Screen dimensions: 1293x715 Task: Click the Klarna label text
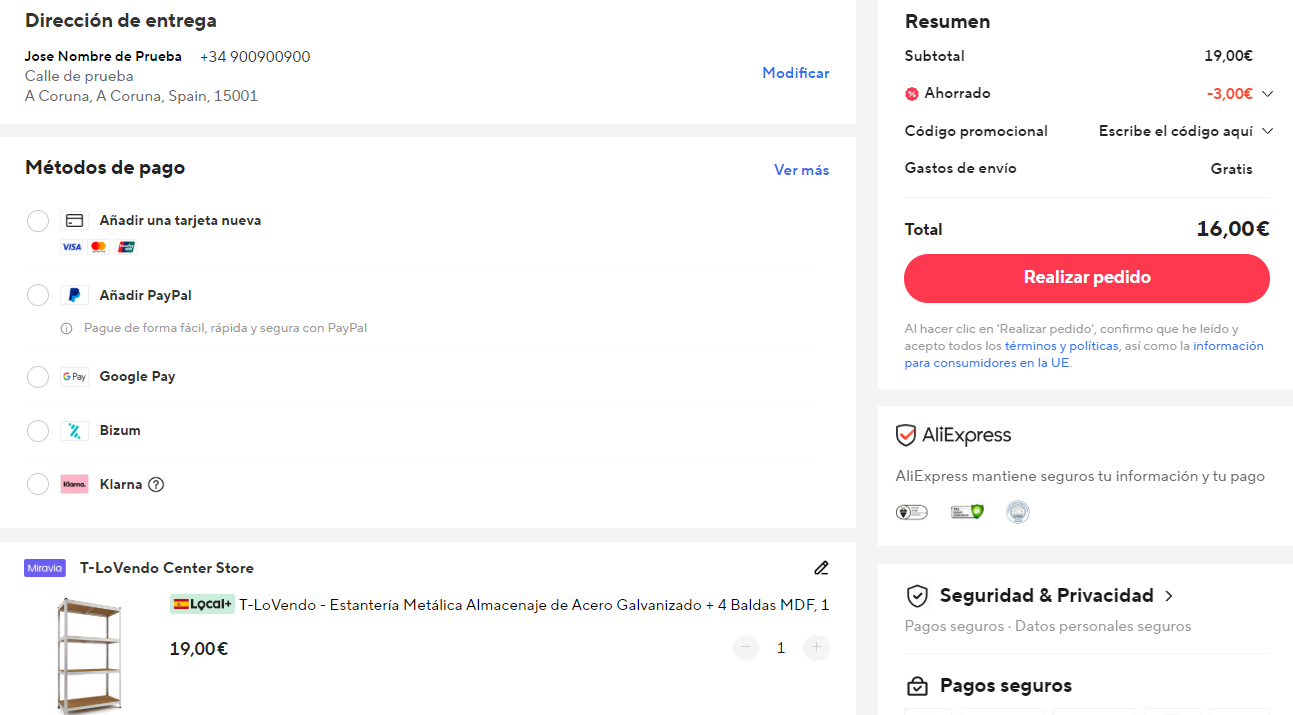(x=121, y=484)
